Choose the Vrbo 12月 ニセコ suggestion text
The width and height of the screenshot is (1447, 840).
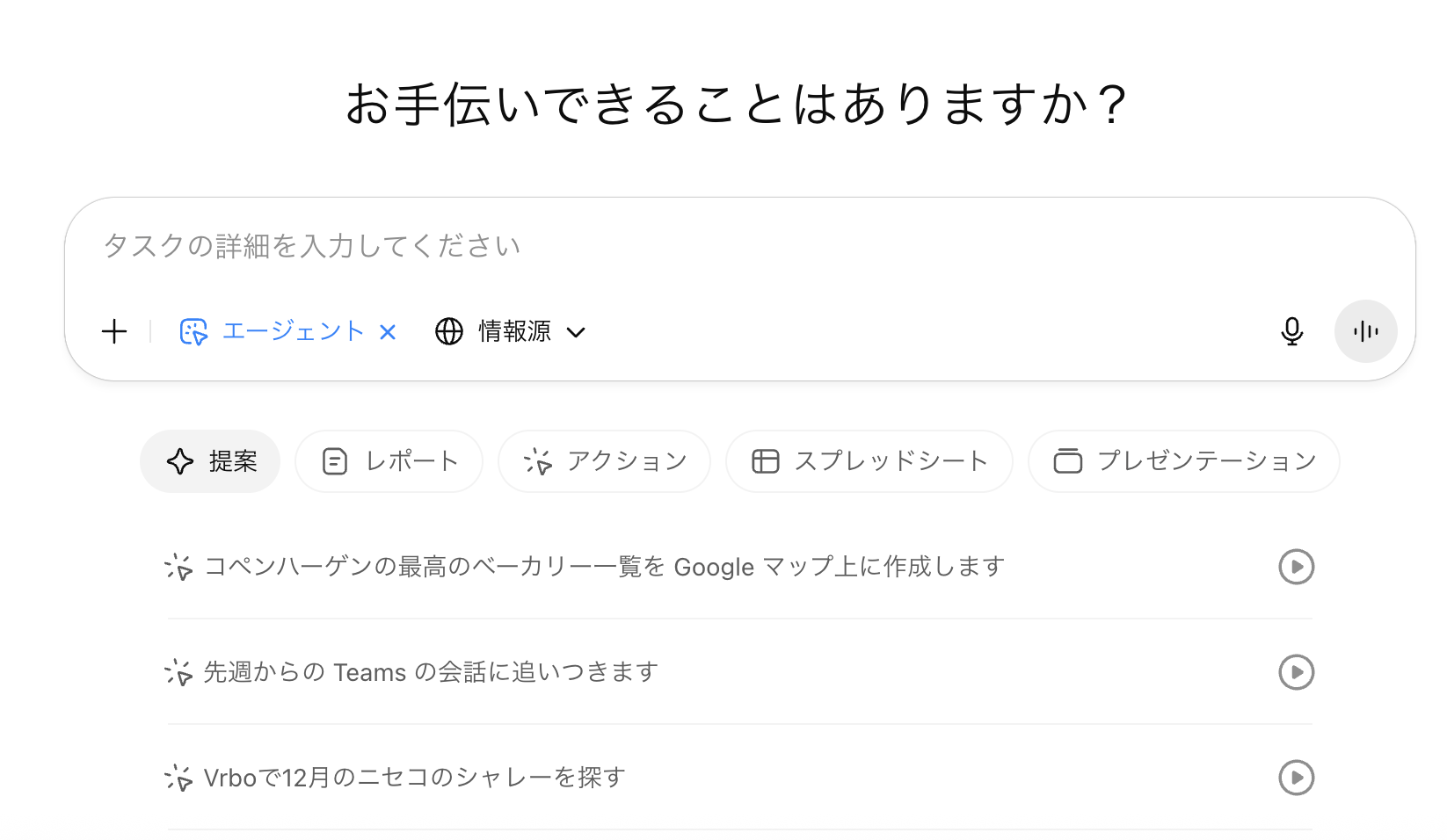pos(414,778)
